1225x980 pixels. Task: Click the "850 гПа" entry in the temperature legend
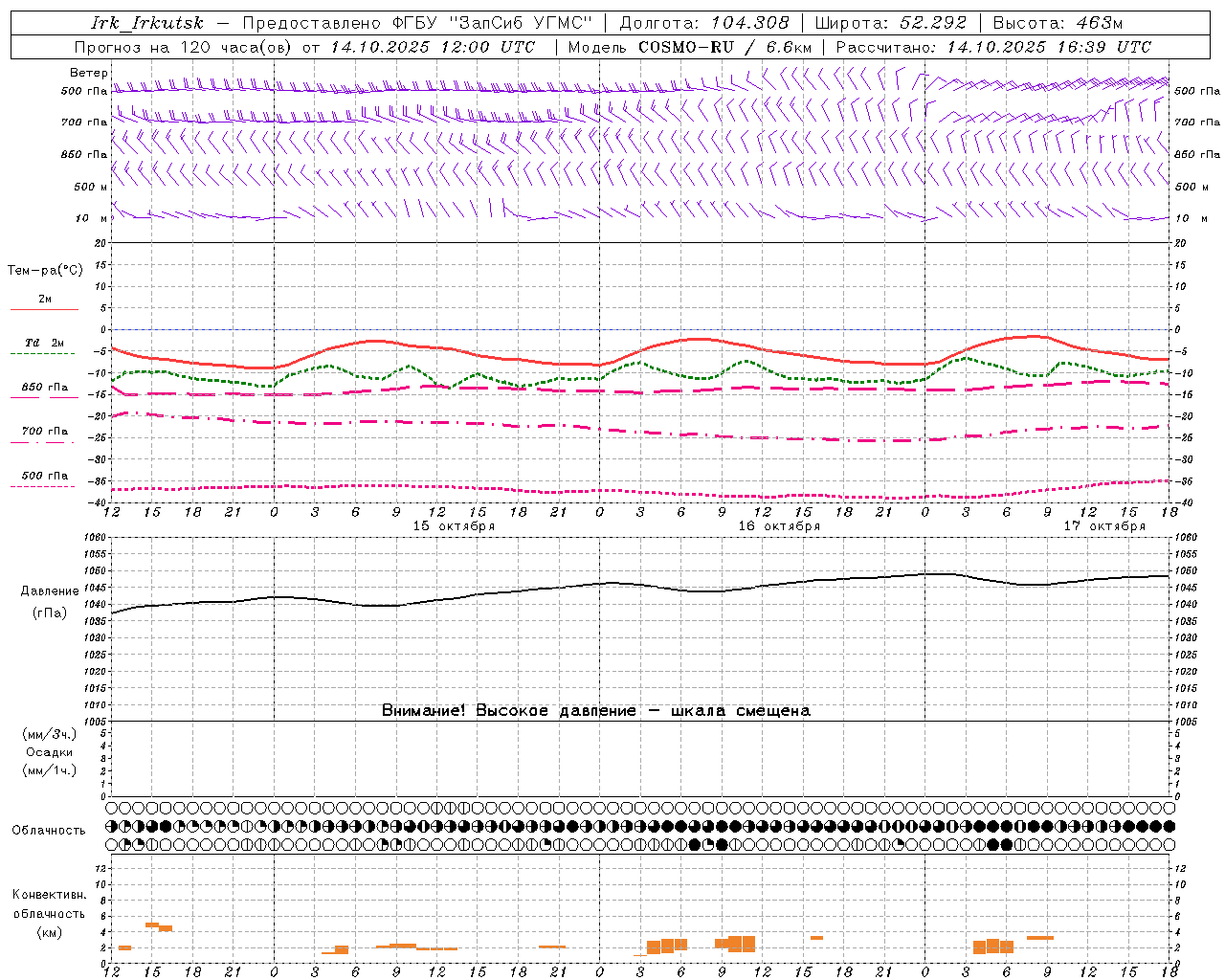pyautogui.click(x=44, y=388)
